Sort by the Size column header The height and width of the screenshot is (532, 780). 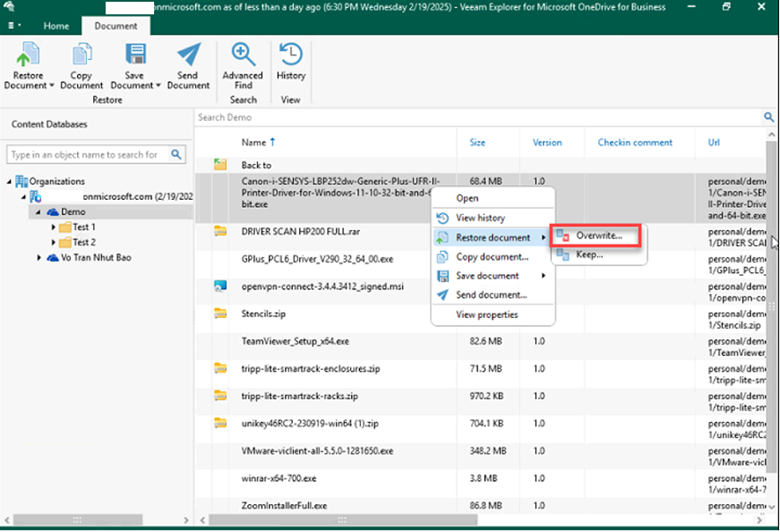478,142
